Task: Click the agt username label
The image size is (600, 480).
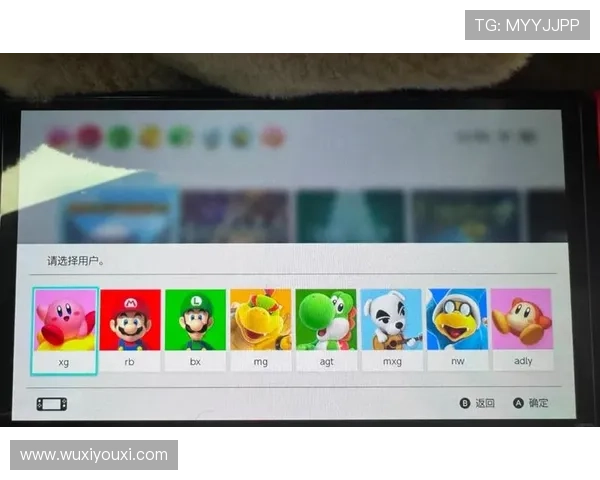Action: click(x=326, y=361)
